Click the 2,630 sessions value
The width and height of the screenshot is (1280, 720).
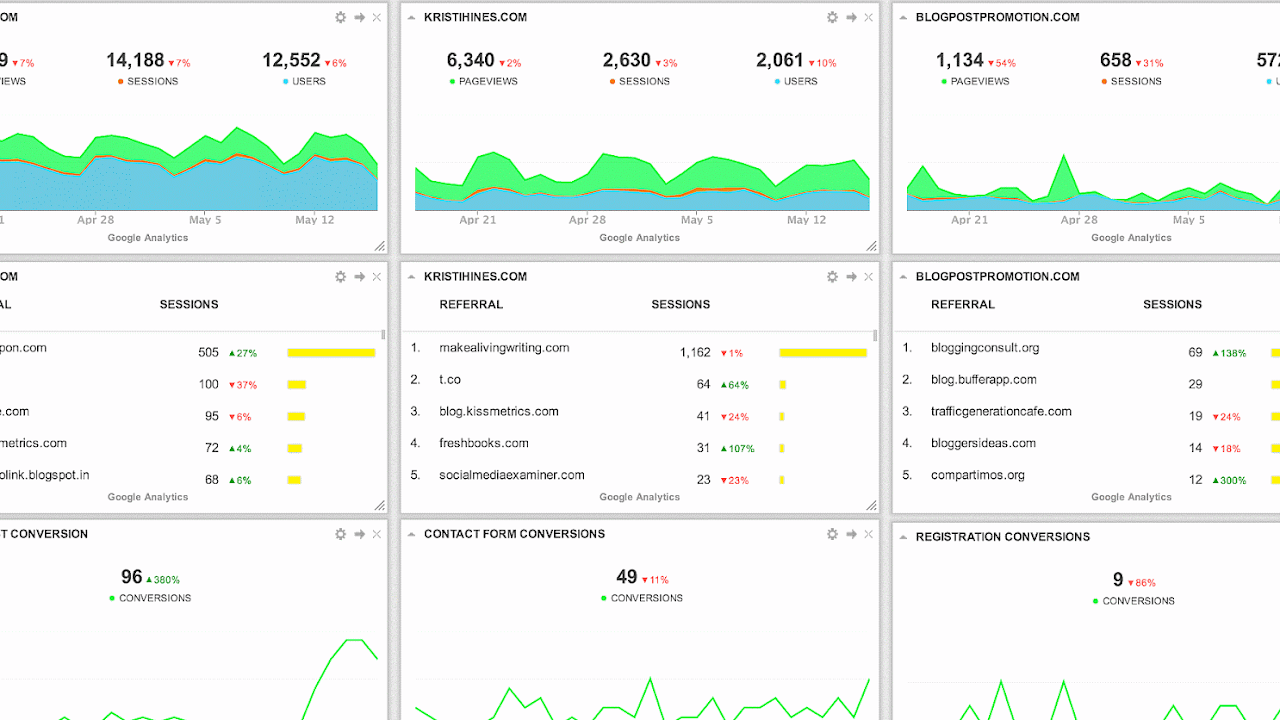(x=627, y=60)
